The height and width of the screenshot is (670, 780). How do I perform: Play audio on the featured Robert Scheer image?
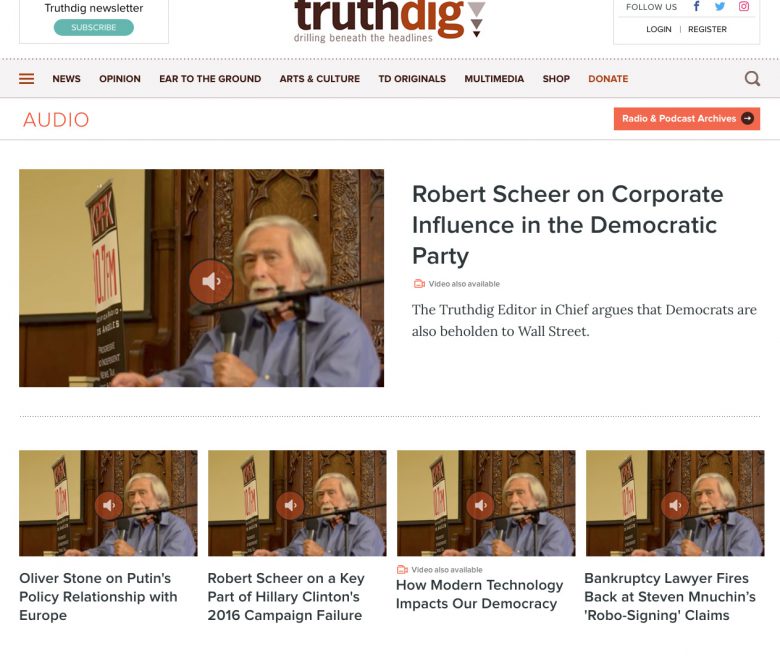211,282
